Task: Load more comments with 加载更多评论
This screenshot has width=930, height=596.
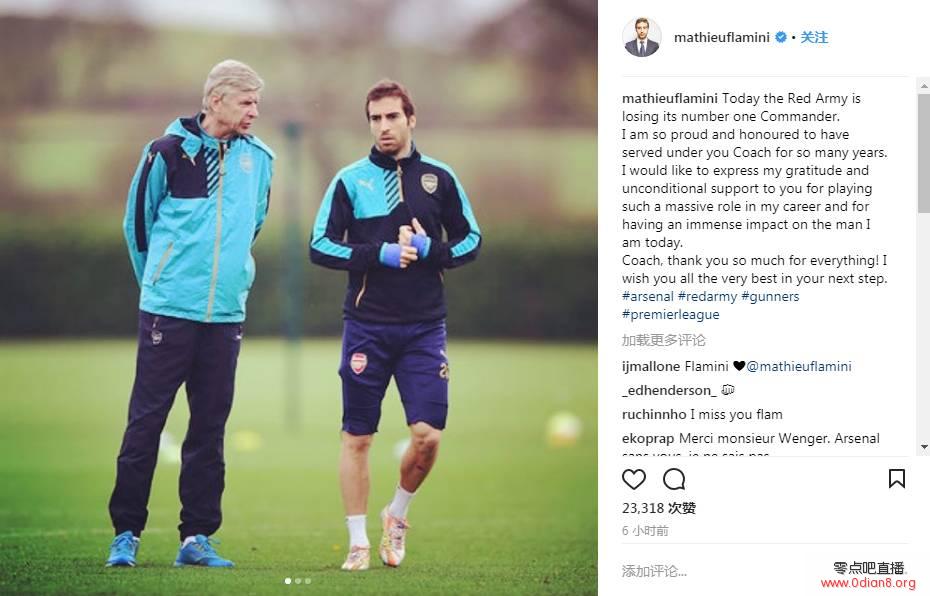Action: pyautogui.click(x=664, y=340)
